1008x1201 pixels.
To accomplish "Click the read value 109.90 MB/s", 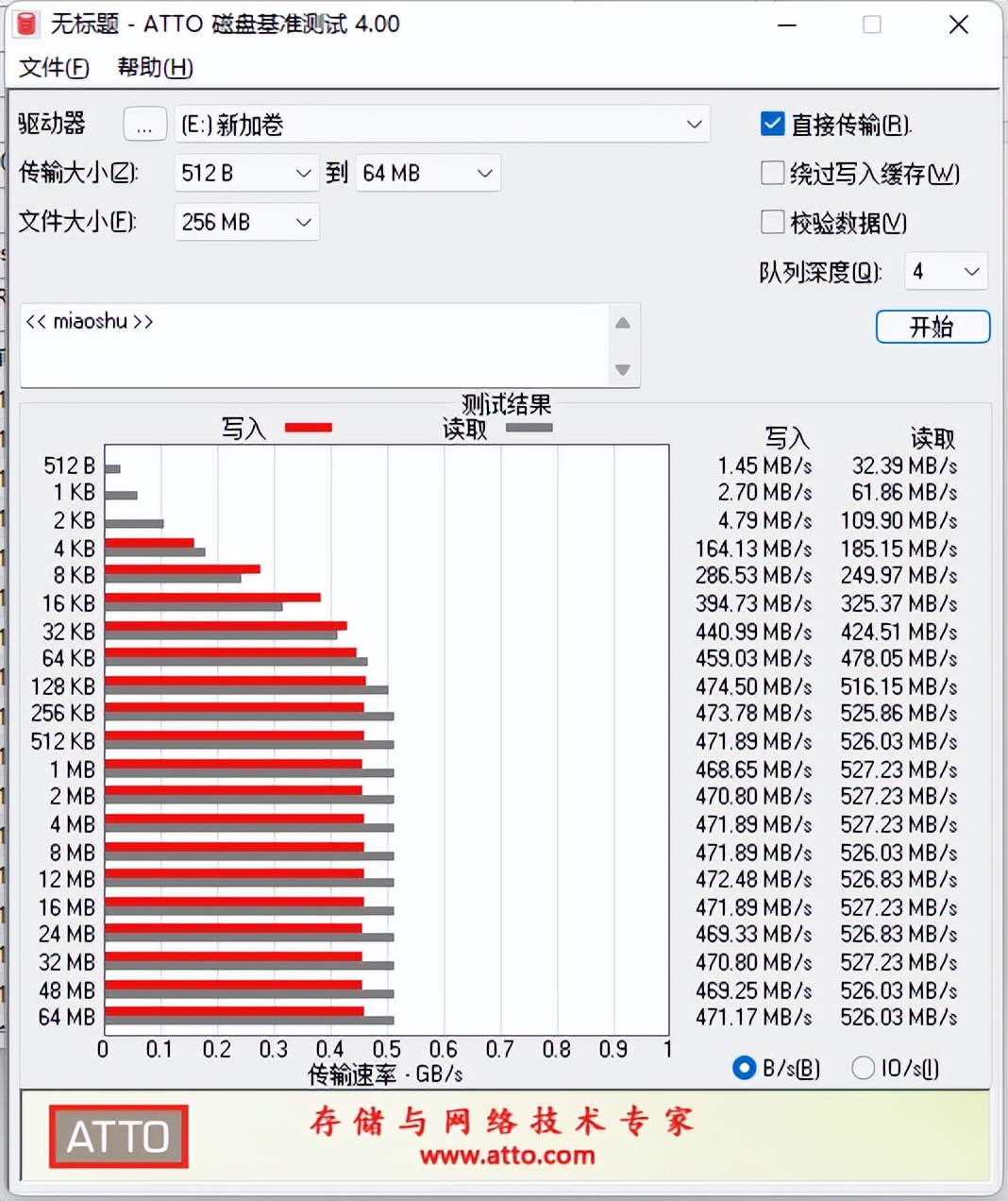I will pos(899,520).
